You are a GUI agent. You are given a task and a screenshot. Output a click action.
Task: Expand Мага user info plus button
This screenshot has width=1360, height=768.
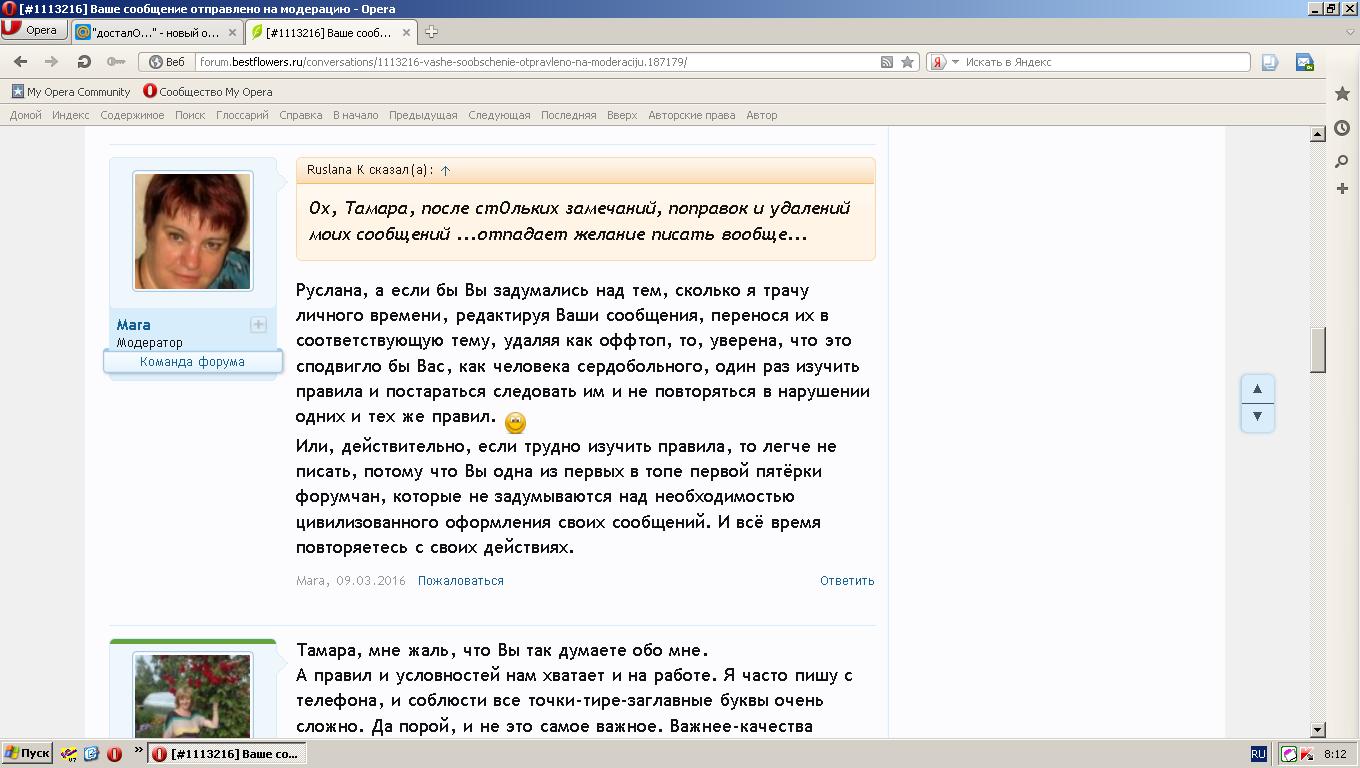click(258, 324)
